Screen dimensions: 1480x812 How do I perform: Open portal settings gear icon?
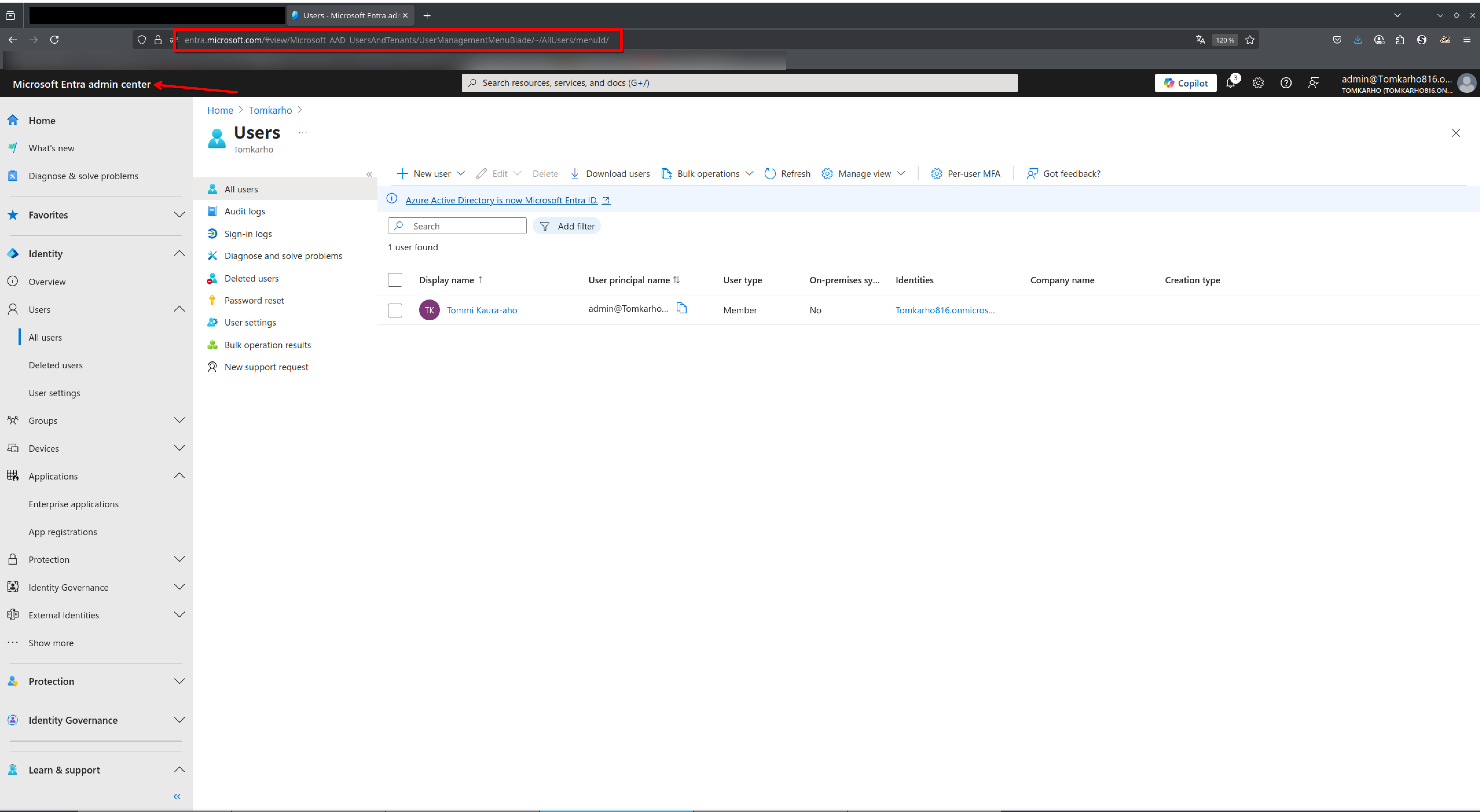click(1258, 83)
